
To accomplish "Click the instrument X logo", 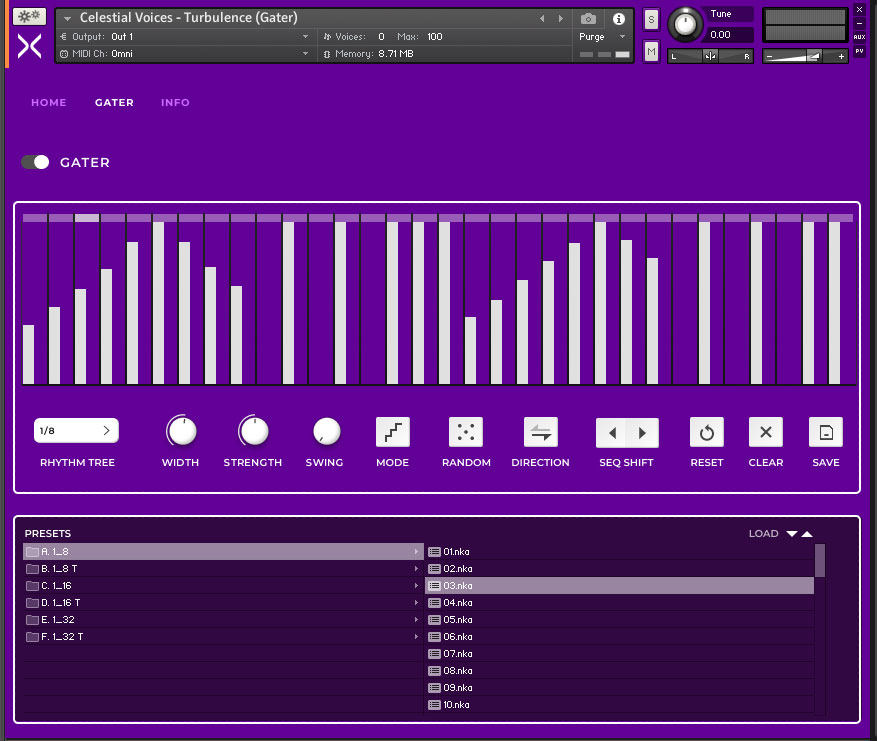I will coord(29,46).
